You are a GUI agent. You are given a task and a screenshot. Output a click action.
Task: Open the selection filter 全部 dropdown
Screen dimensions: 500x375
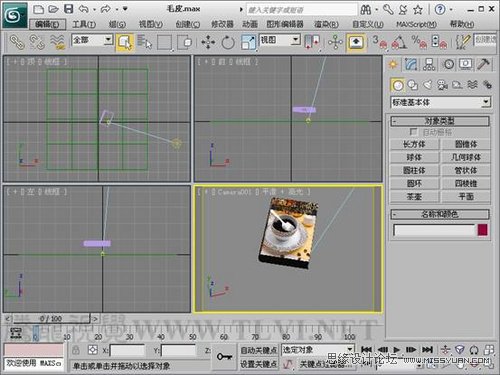coord(108,40)
